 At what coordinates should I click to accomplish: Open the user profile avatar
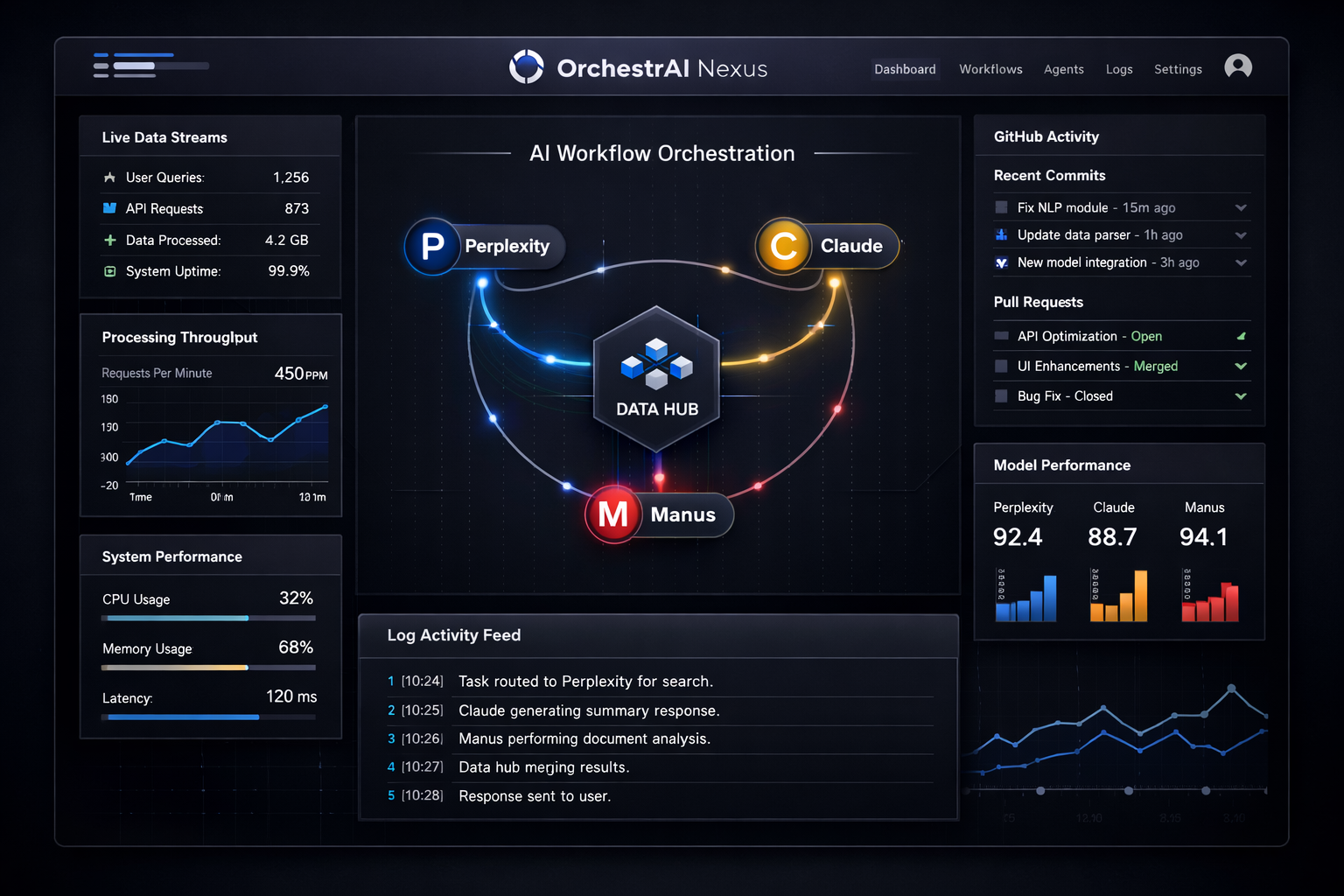point(1238,66)
